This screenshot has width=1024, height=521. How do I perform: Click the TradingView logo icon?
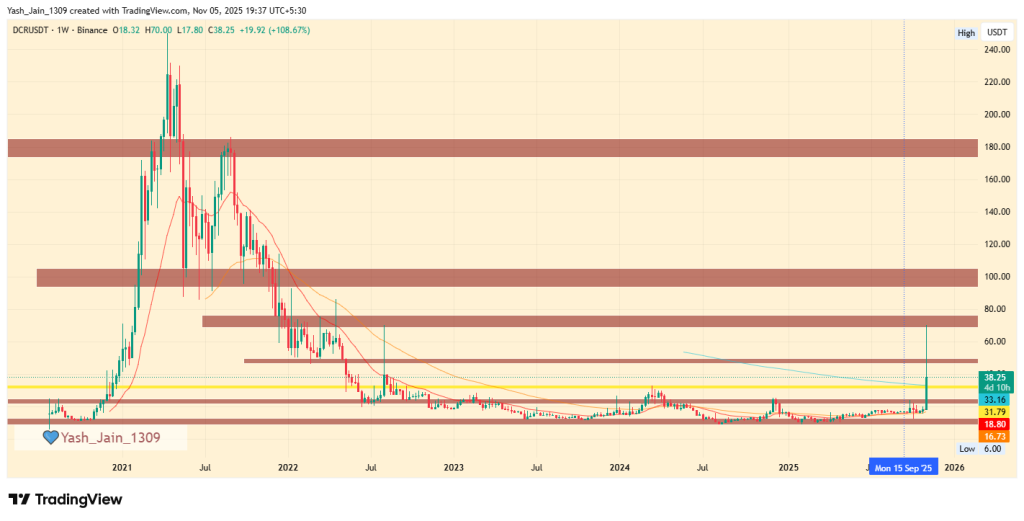point(21,500)
